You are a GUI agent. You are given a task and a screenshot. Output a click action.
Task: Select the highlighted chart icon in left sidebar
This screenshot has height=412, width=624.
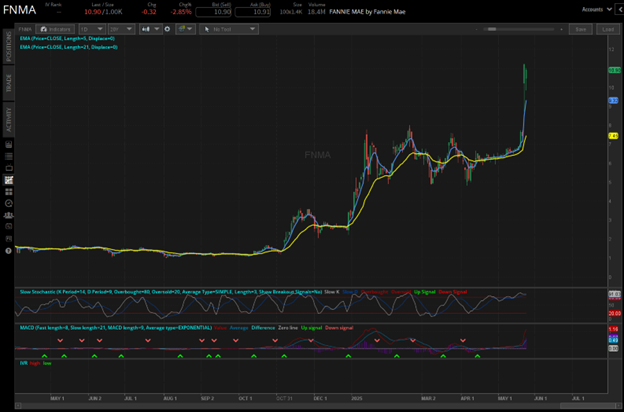7,180
